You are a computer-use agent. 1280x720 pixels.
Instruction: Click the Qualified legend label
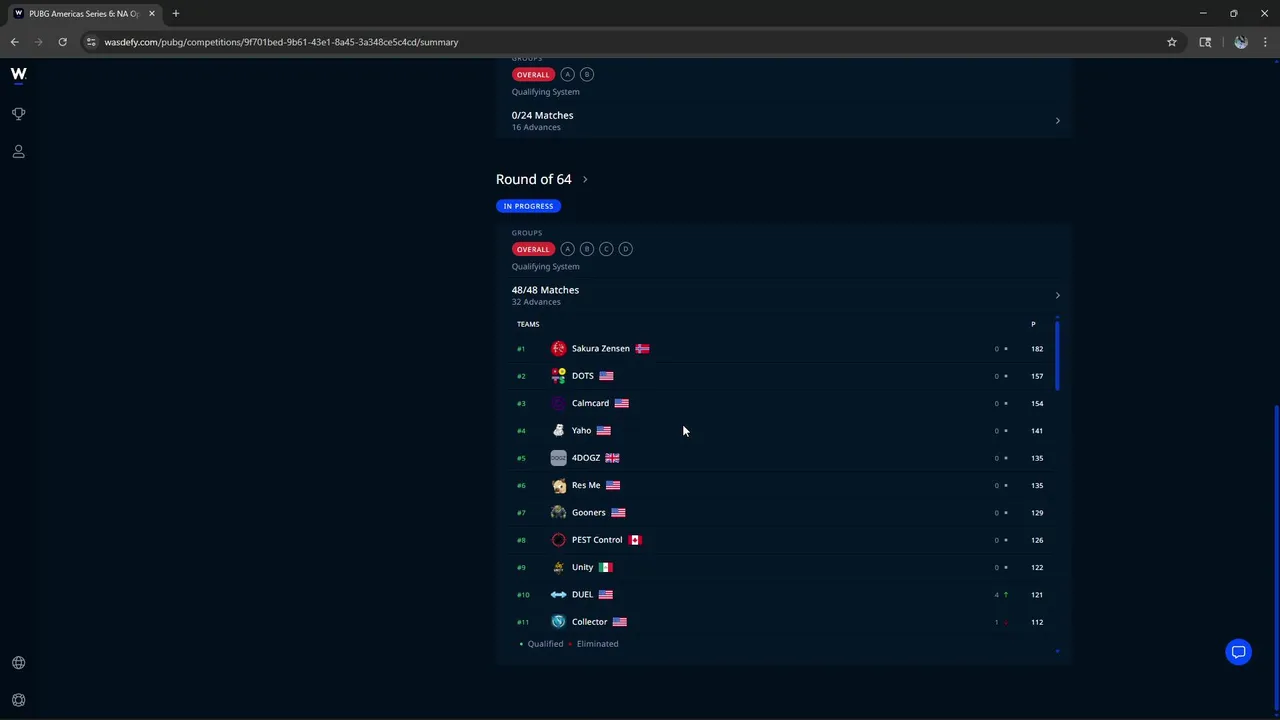click(x=545, y=644)
